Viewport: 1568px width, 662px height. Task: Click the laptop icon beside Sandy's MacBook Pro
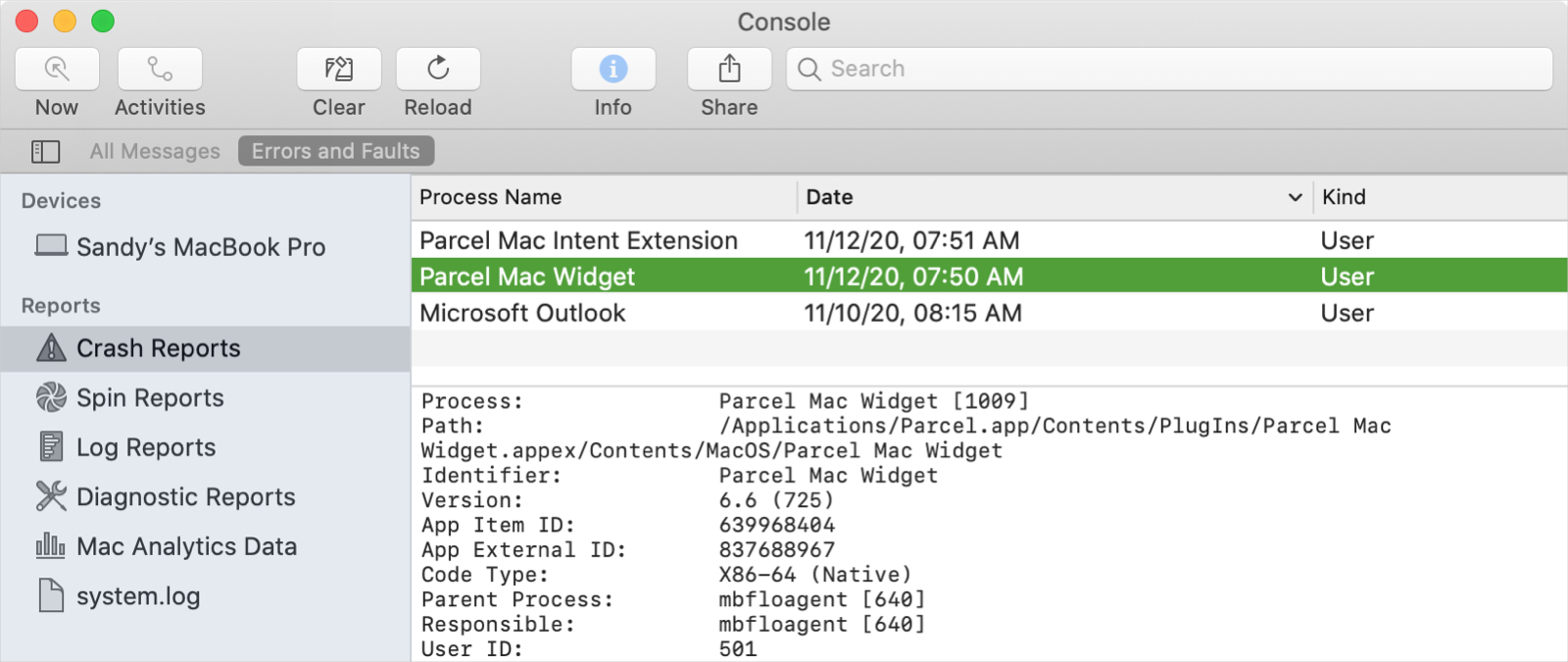[51, 245]
